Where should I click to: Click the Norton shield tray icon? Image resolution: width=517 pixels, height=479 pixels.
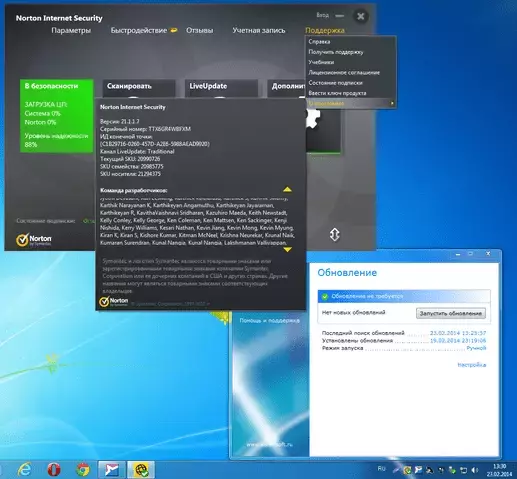click(407, 470)
